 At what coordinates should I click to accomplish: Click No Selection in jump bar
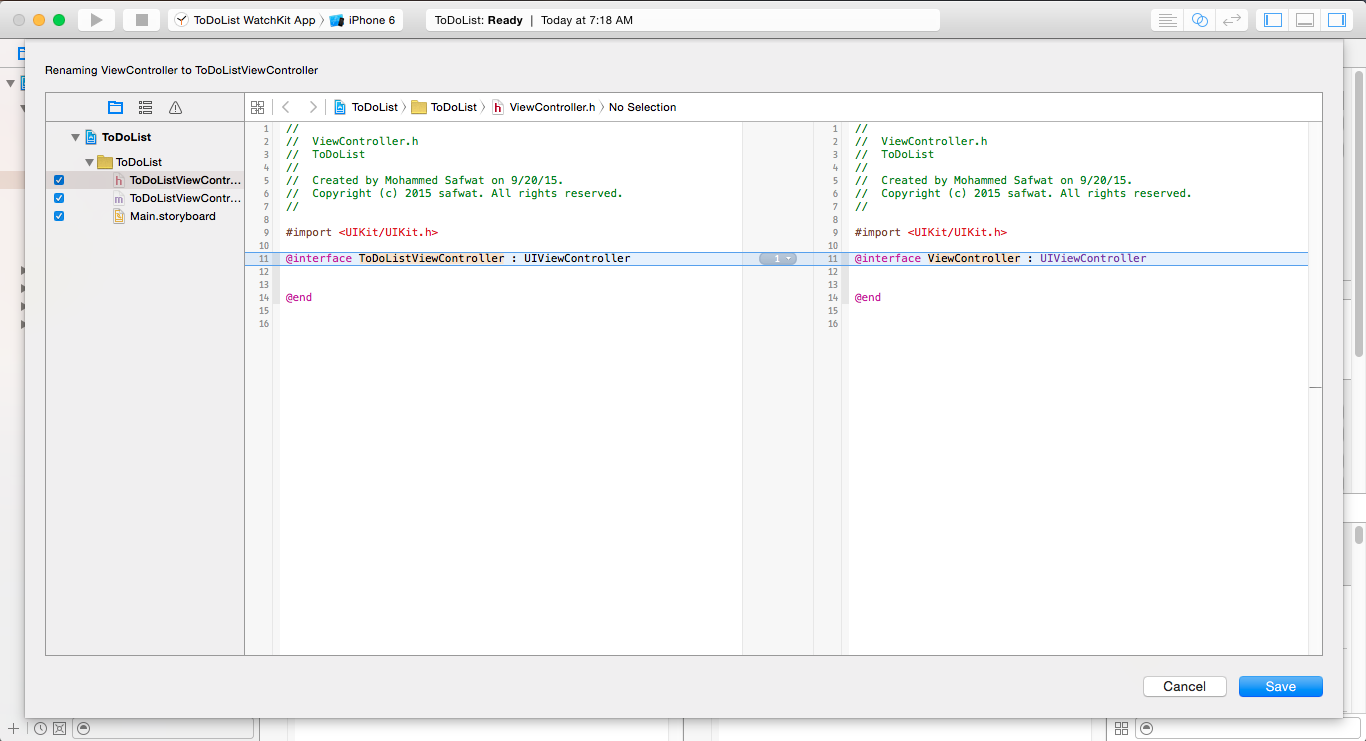tap(643, 107)
